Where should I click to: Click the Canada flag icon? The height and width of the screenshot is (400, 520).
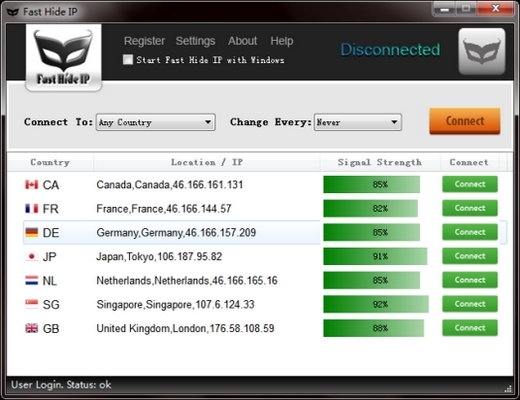click(32, 184)
